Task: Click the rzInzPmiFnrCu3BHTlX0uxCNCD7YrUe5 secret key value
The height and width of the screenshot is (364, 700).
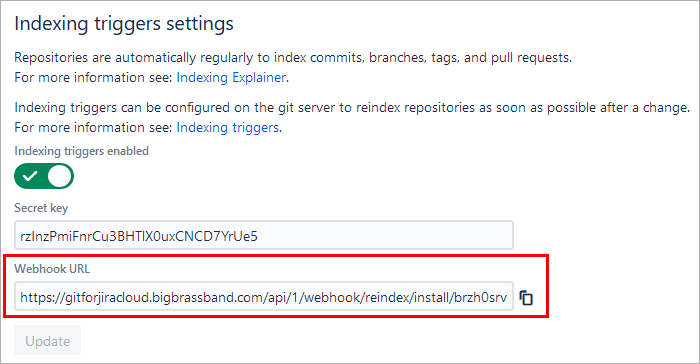Action: click(139, 236)
